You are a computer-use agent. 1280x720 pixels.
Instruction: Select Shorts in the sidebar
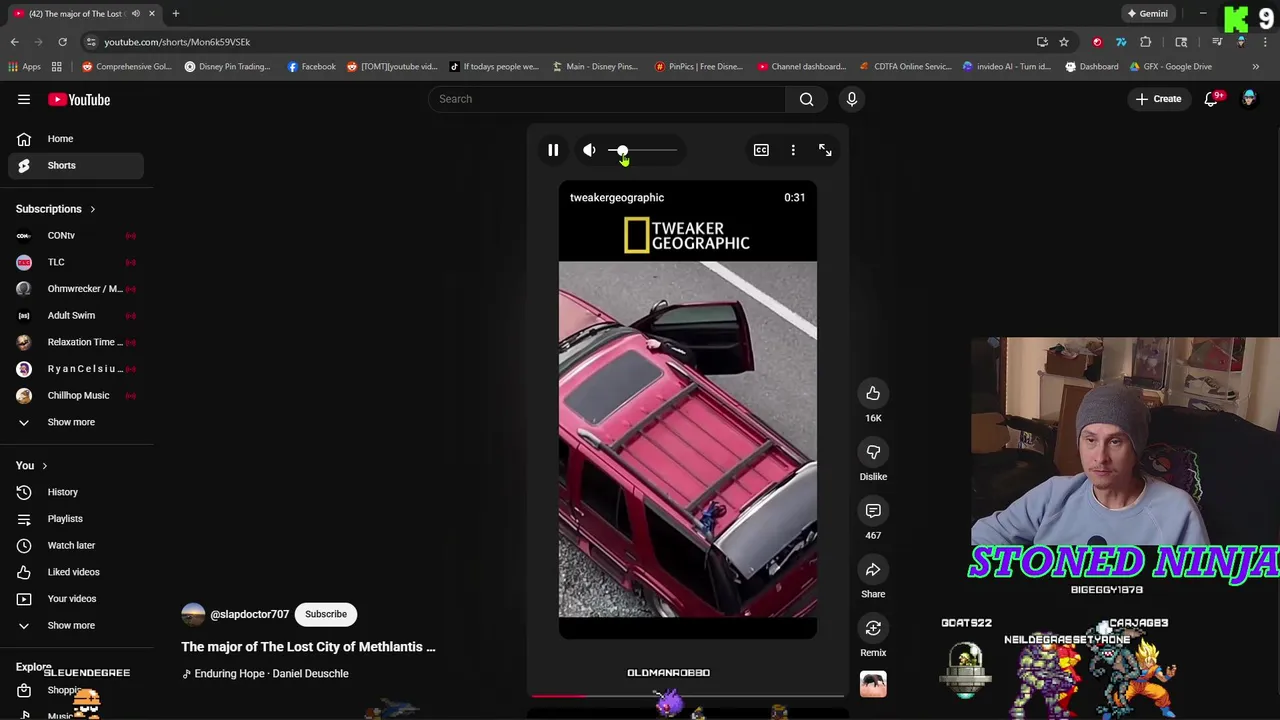coord(76,165)
